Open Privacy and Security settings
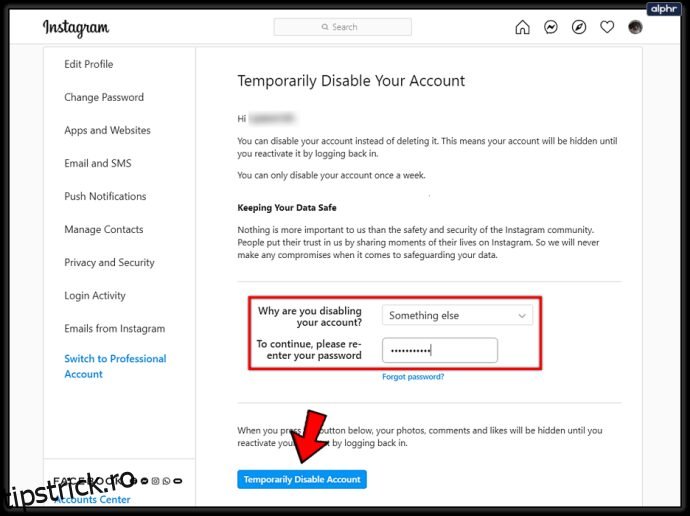Image resolution: width=690 pixels, height=516 pixels. click(x=109, y=263)
